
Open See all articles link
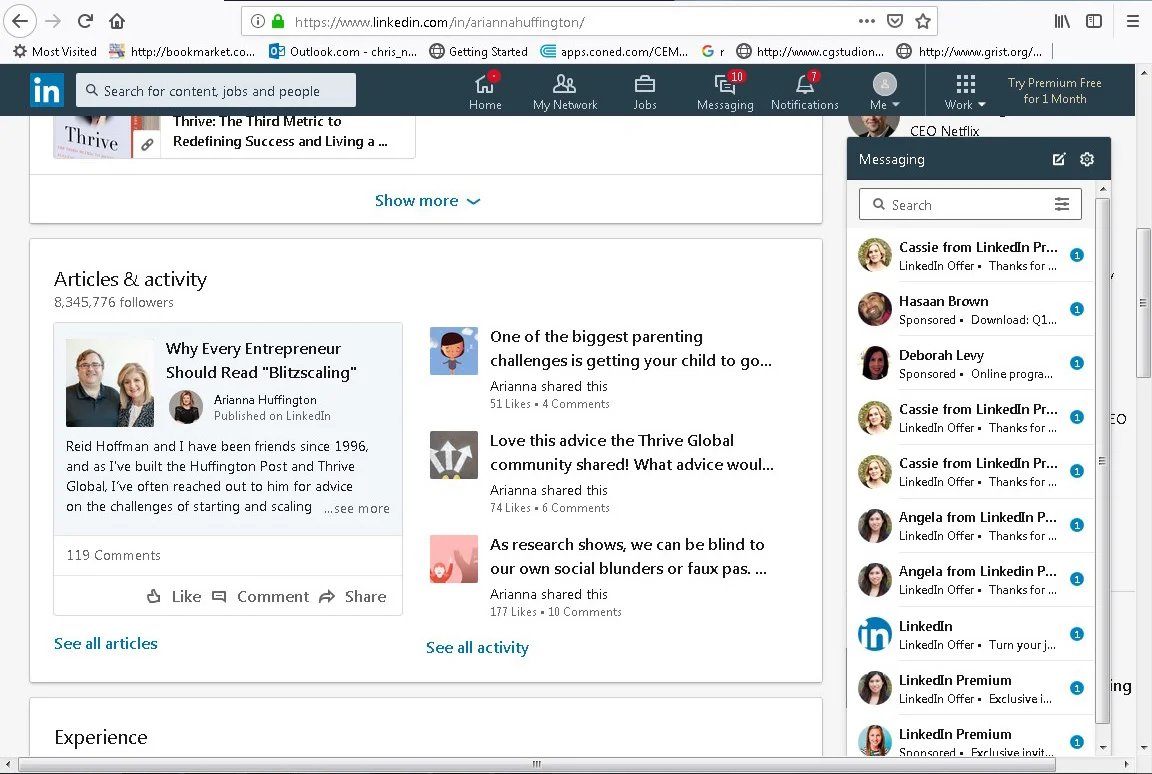106,643
